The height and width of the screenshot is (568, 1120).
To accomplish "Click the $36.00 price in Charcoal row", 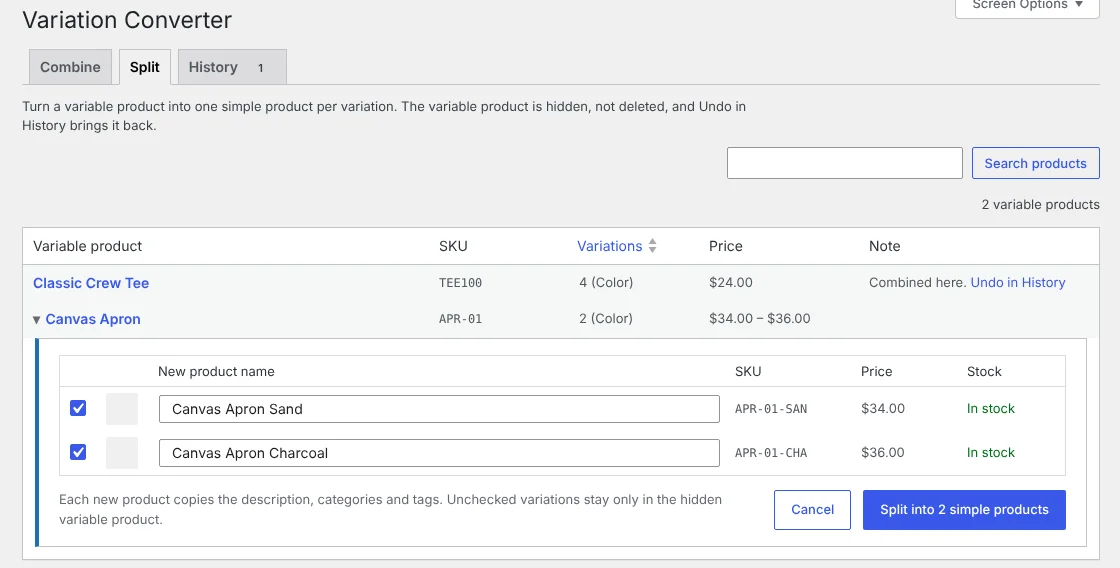I will pyautogui.click(x=883, y=452).
